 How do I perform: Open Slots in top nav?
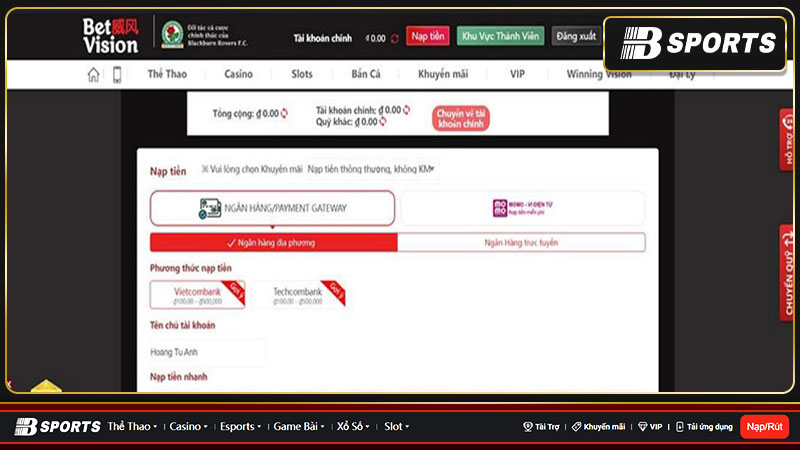click(x=302, y=74)
